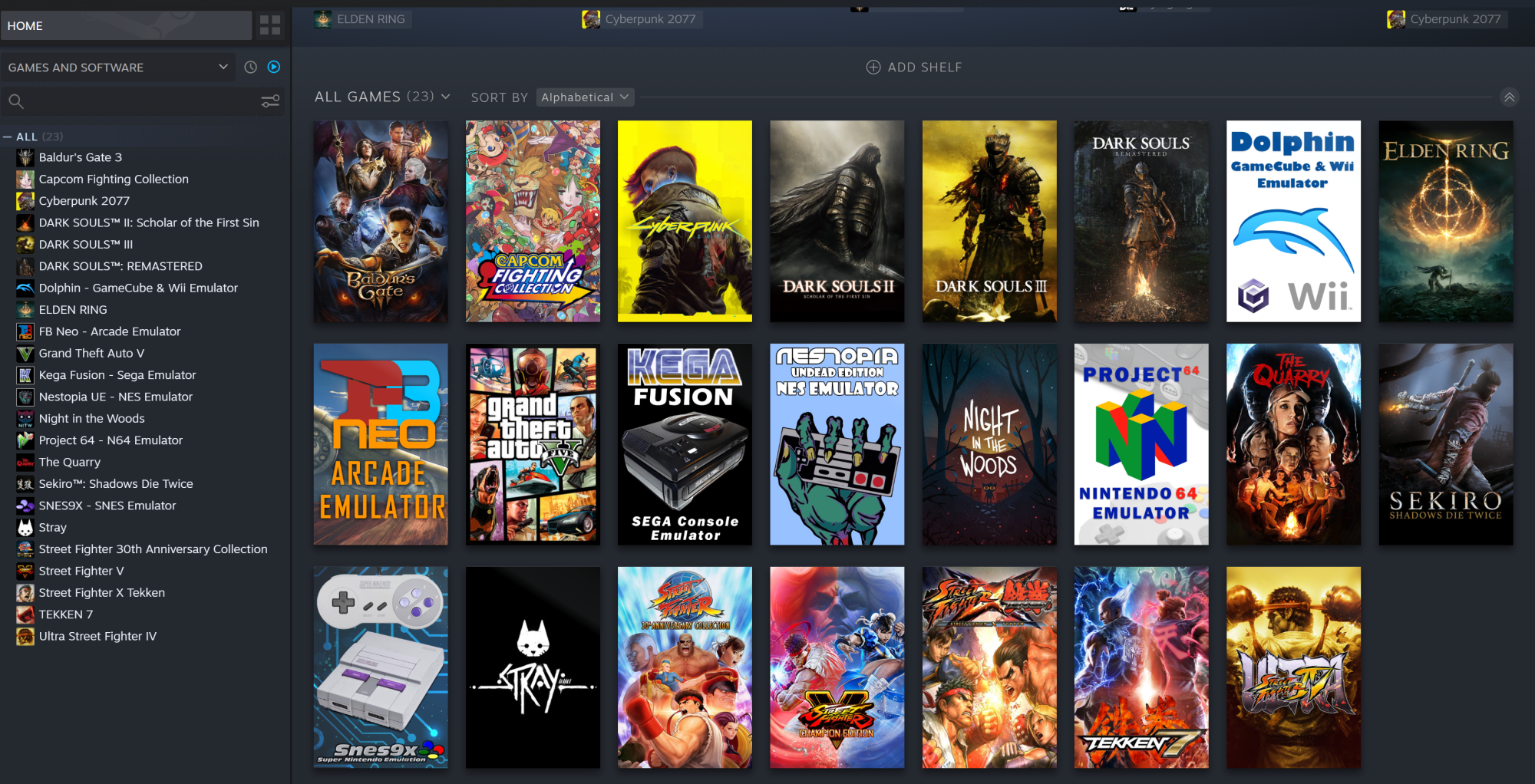Collapse shelf with the double-chevron icon
Viewport: 1535px width, 784px height.
pos(1509,97)
